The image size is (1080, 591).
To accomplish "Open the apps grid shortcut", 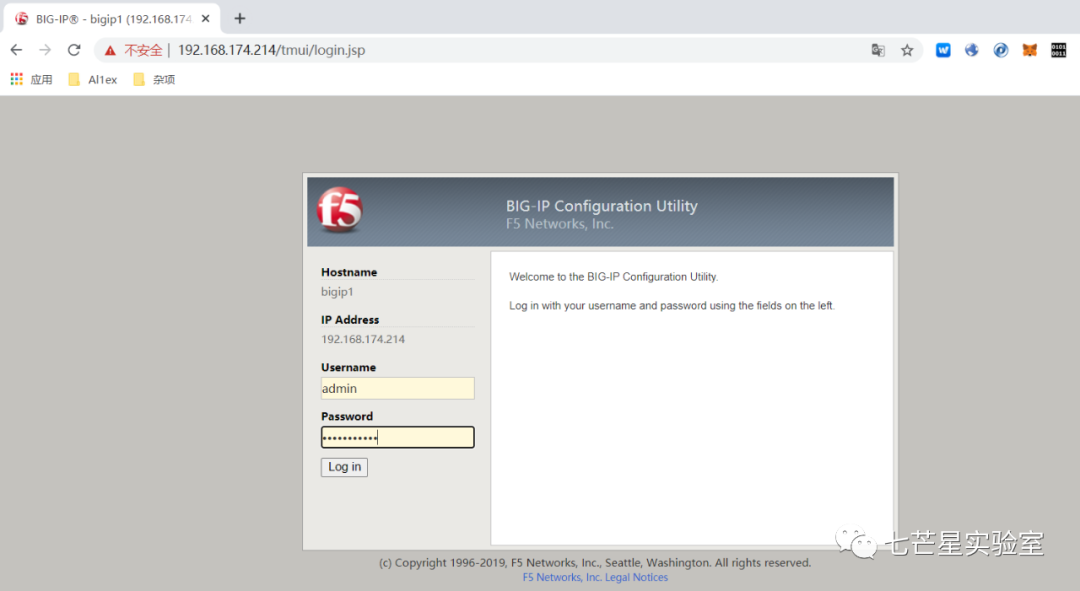I will tap(31, 79).
